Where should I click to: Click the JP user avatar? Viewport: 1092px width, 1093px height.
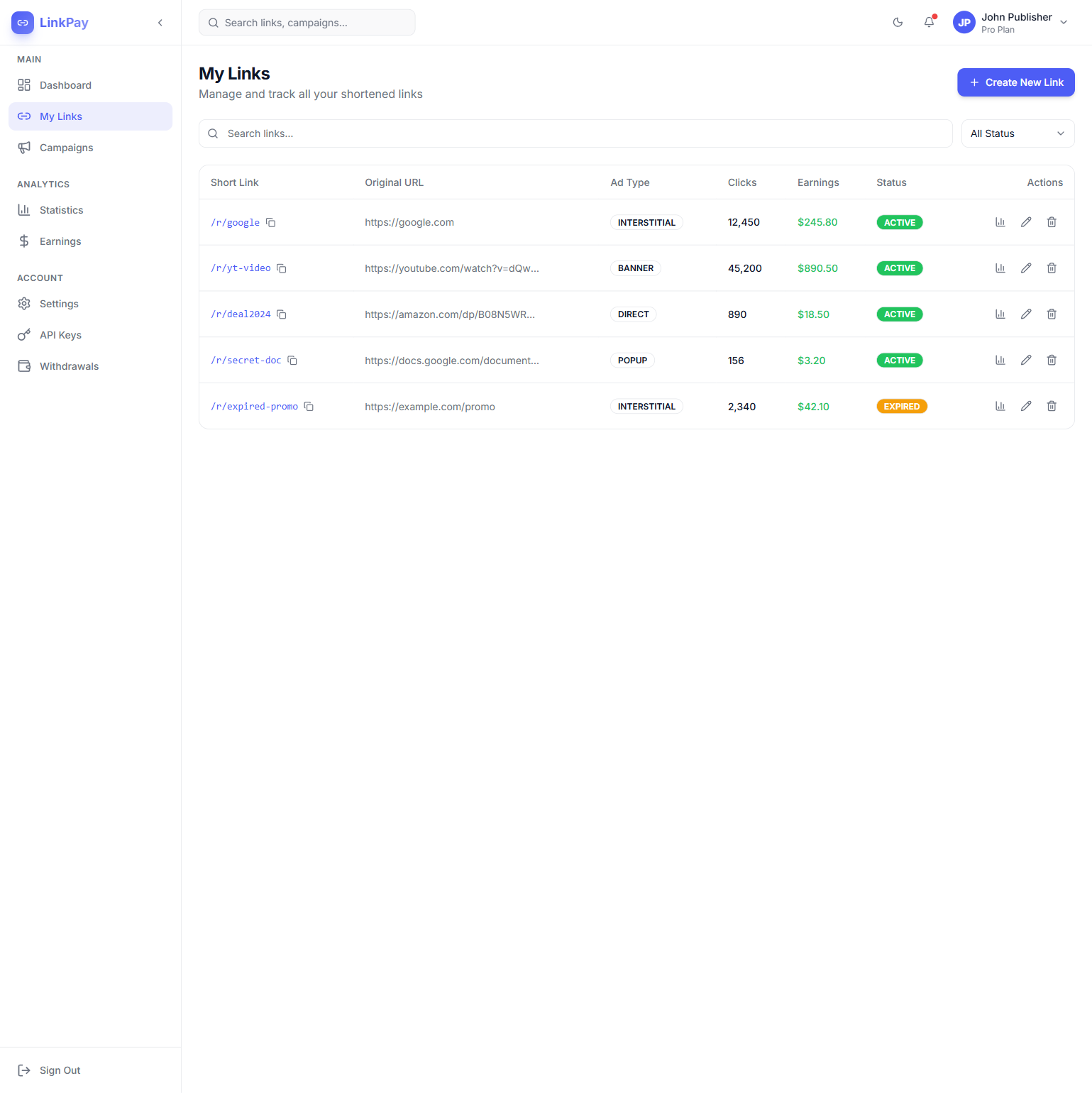coord(964,23)
